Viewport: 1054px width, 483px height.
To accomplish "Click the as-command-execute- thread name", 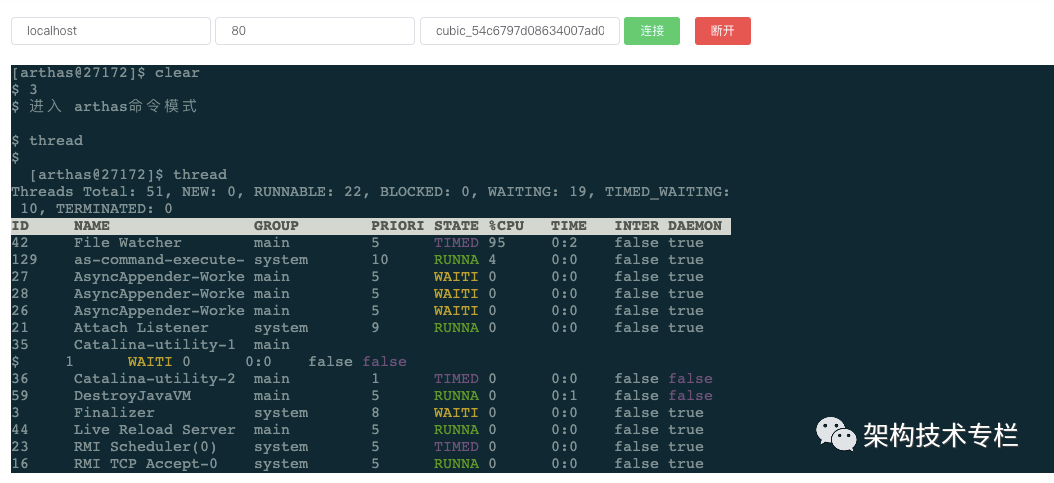I will tap(159, 260).
